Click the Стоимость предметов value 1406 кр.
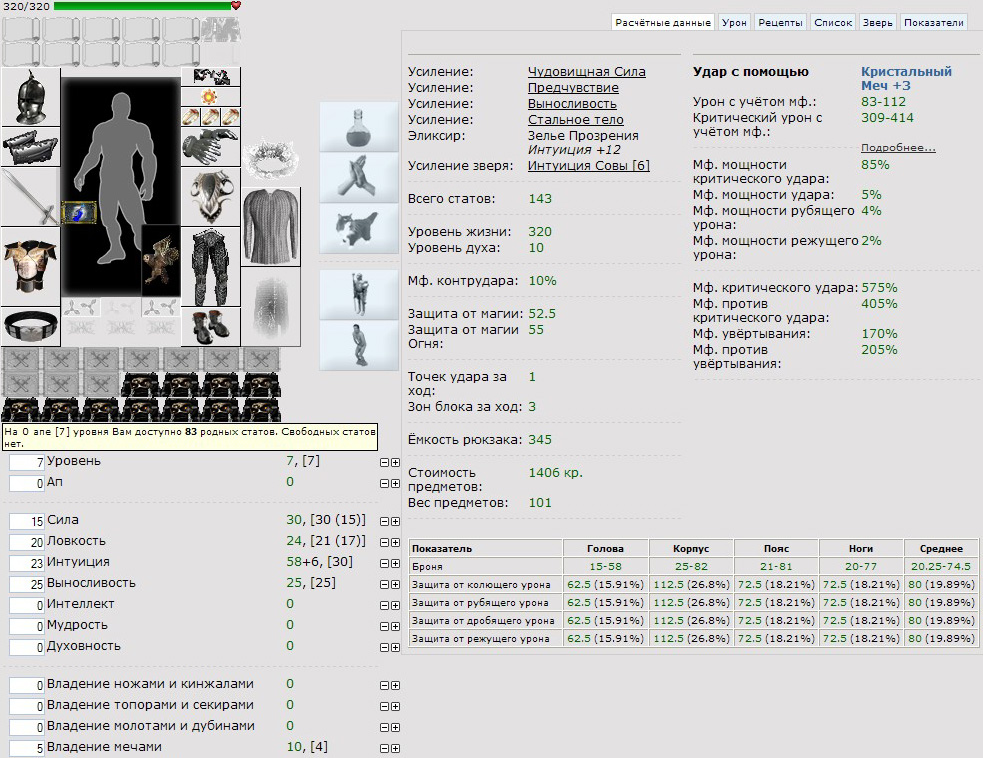Image resolution: width=983 pixels, height=758 pixels. point(555,473)
